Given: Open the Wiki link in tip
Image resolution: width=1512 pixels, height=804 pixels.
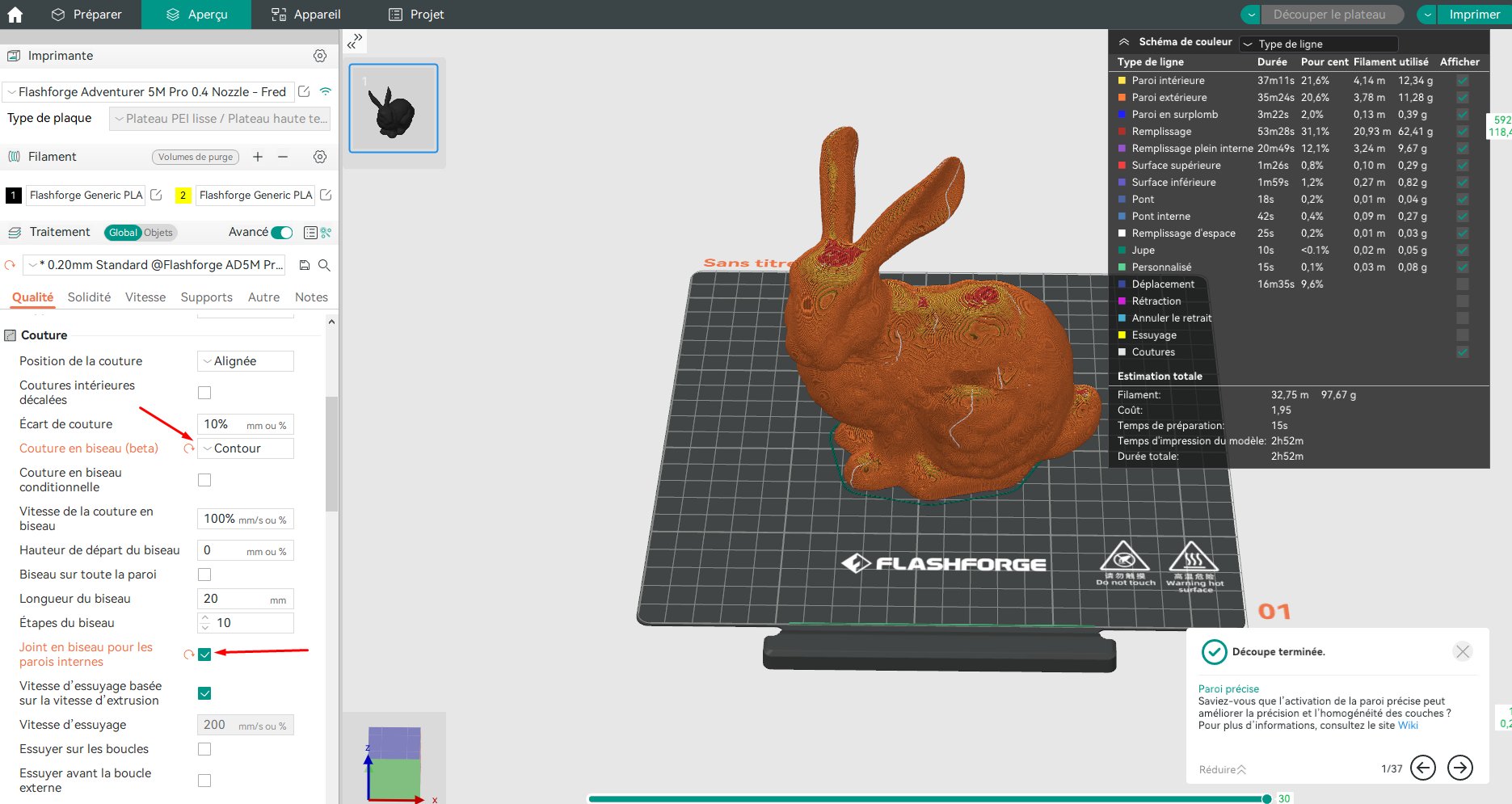Looking at the screenshot, I should (1408, 726).
